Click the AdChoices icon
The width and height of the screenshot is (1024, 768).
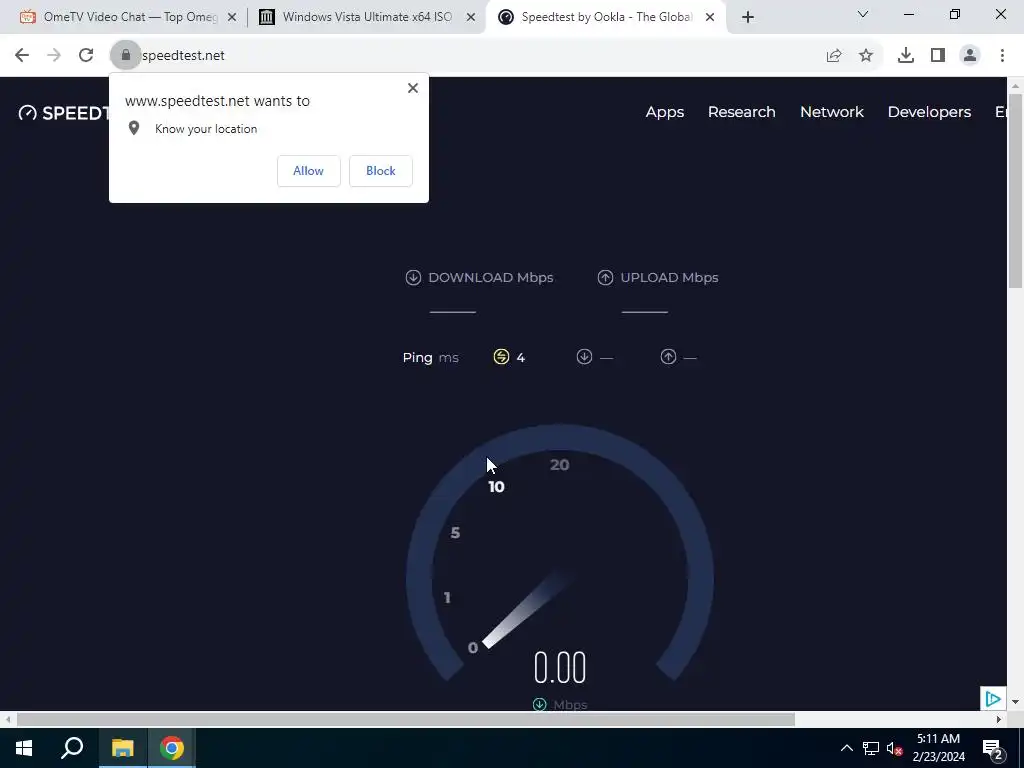click(x=993, y=699)
